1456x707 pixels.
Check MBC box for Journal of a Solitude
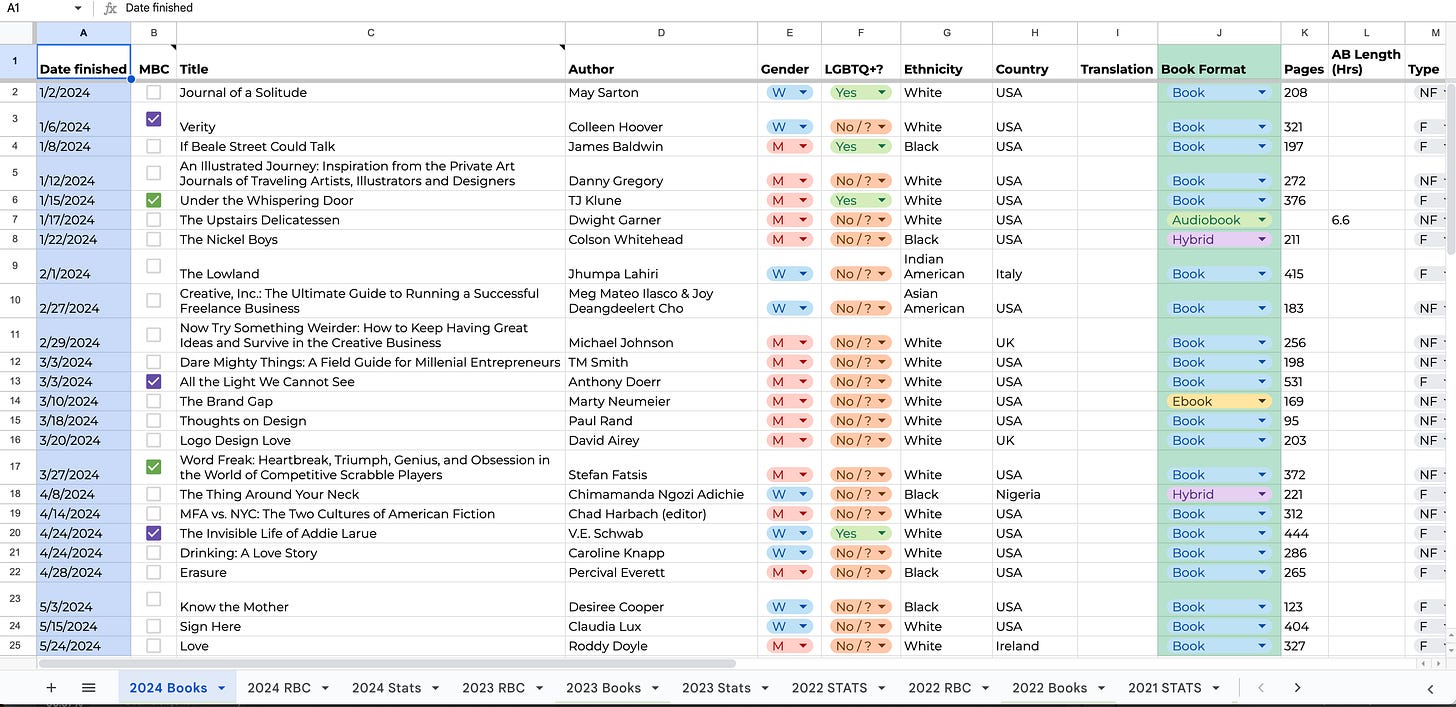coord(153,92)
